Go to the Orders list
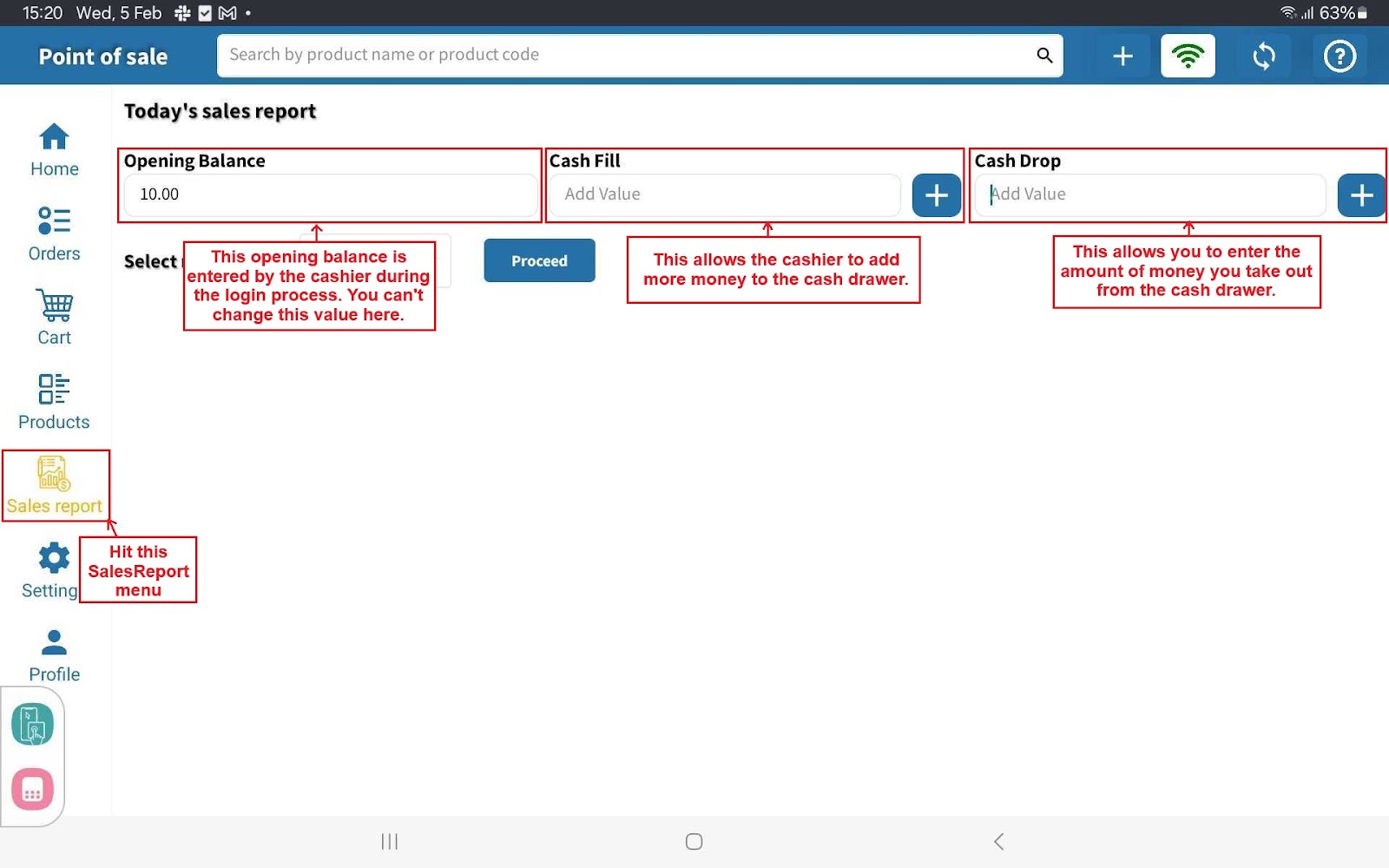 coord(54,233)
